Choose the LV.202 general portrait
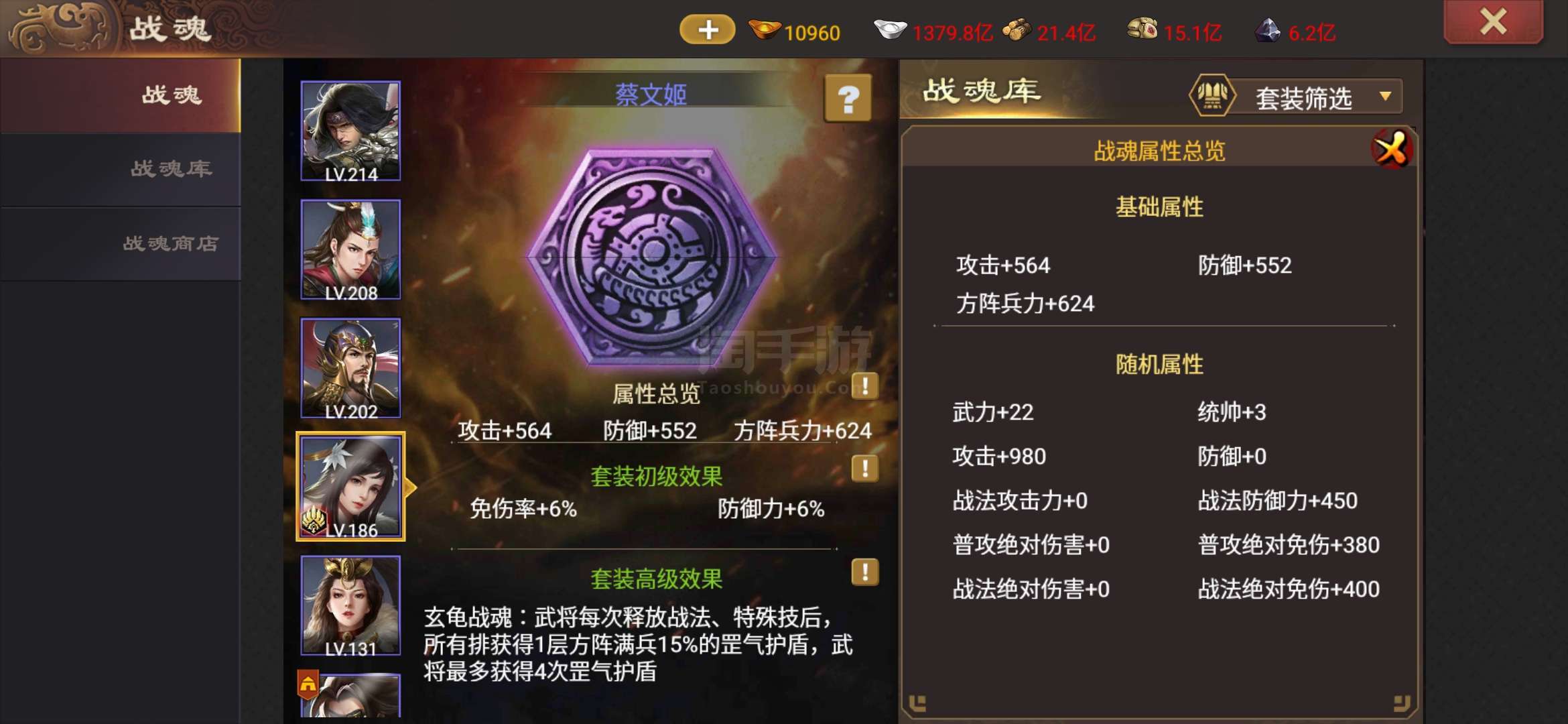This screenshot has width=1568, height=724. (x=350, y=368)
